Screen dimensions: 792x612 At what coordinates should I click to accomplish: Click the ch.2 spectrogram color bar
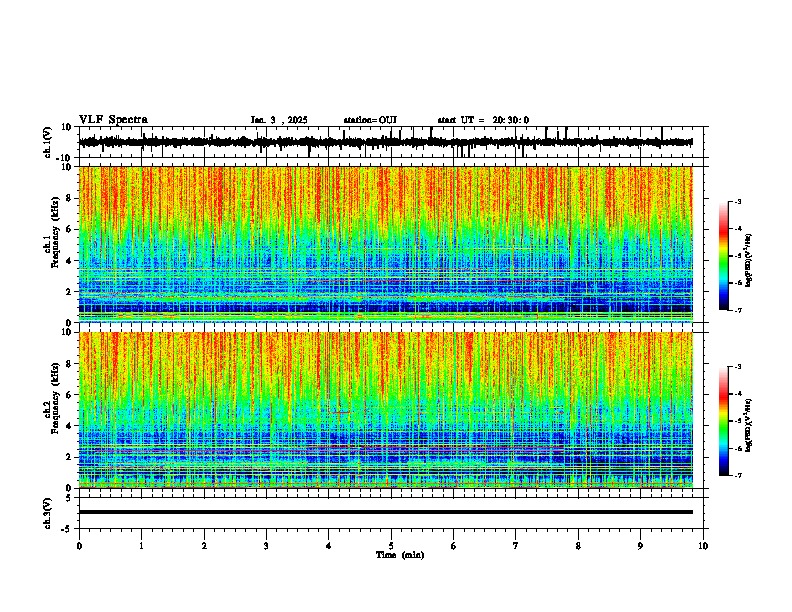tap(723, 421)
